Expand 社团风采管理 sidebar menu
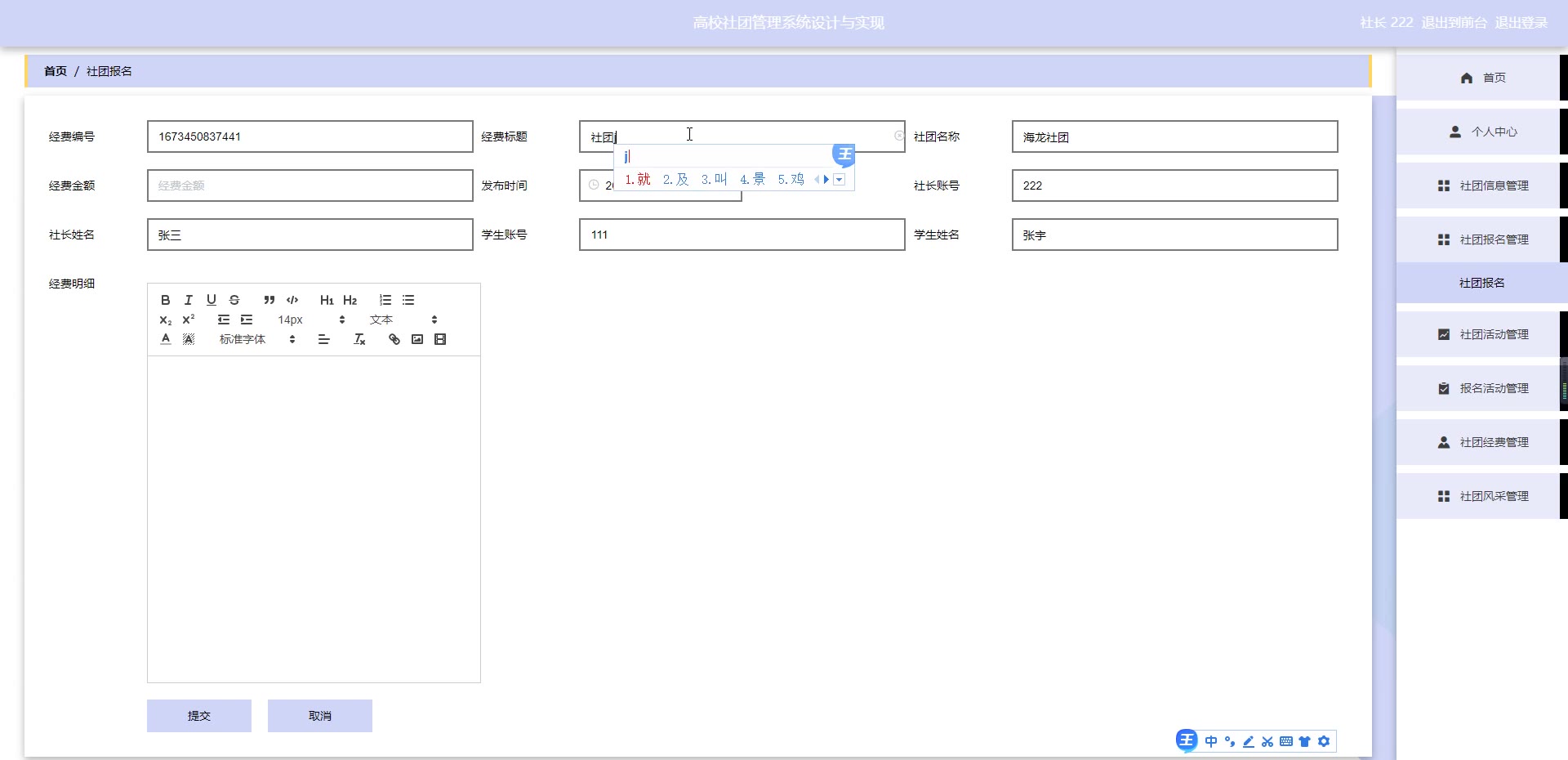Screen dimensions: 1568x760 pos(1478,496)
